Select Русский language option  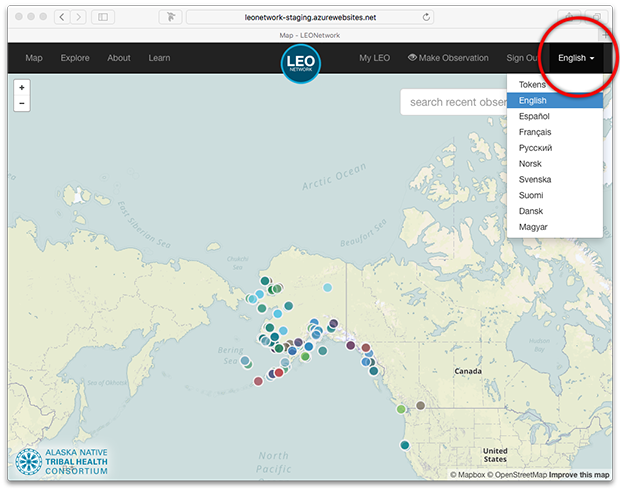coord(535,148)
